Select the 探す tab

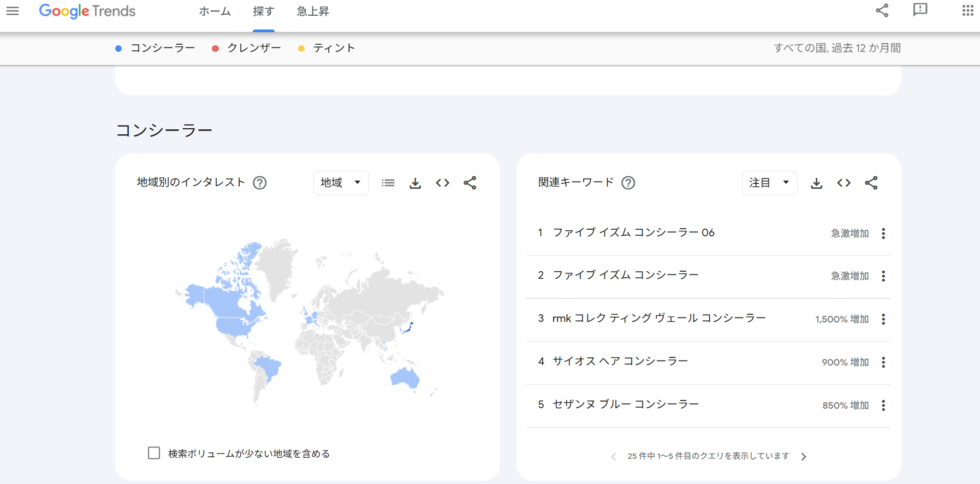[x=264, y=11]
